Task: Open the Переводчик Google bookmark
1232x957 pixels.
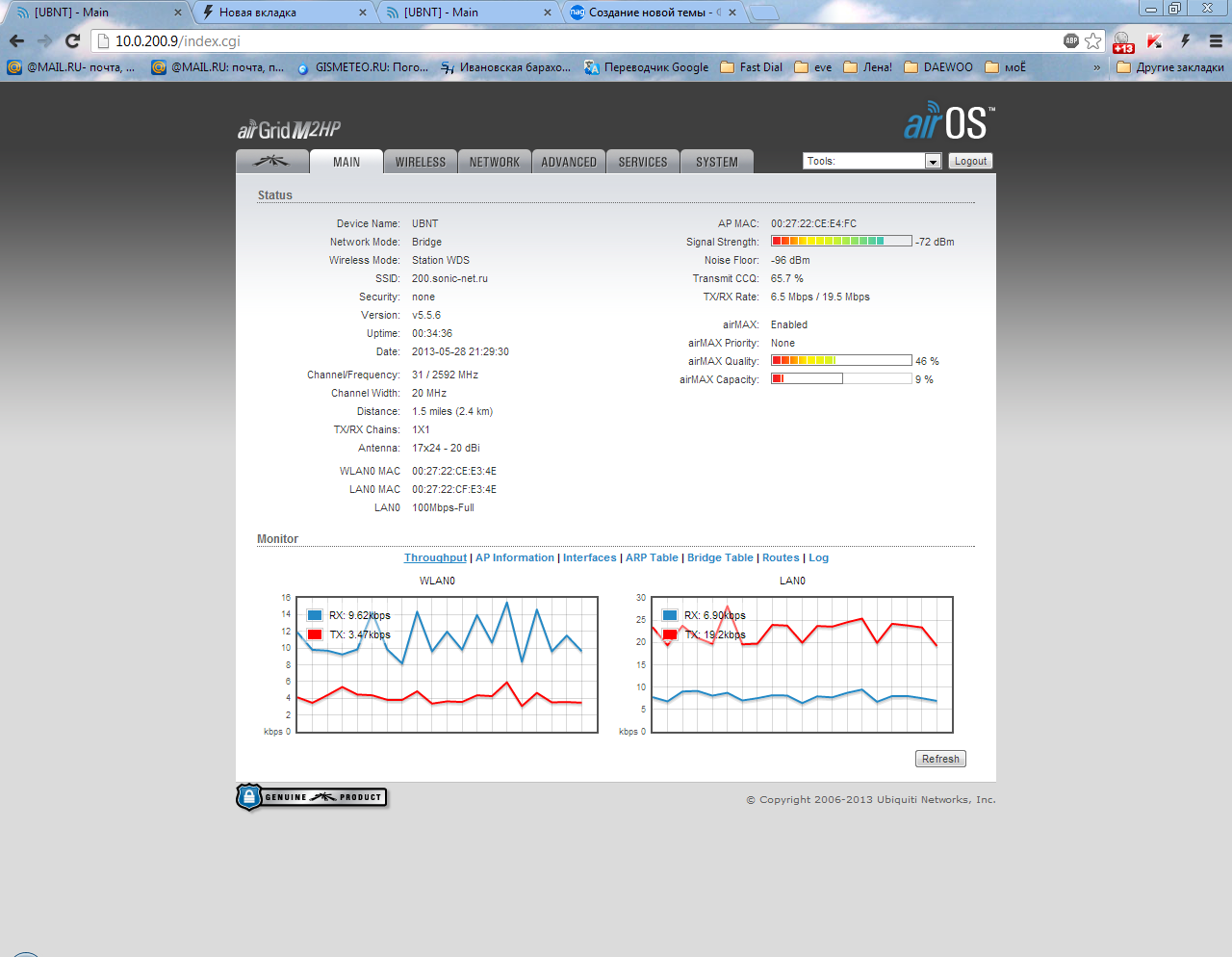Action: tap(646, 67)
